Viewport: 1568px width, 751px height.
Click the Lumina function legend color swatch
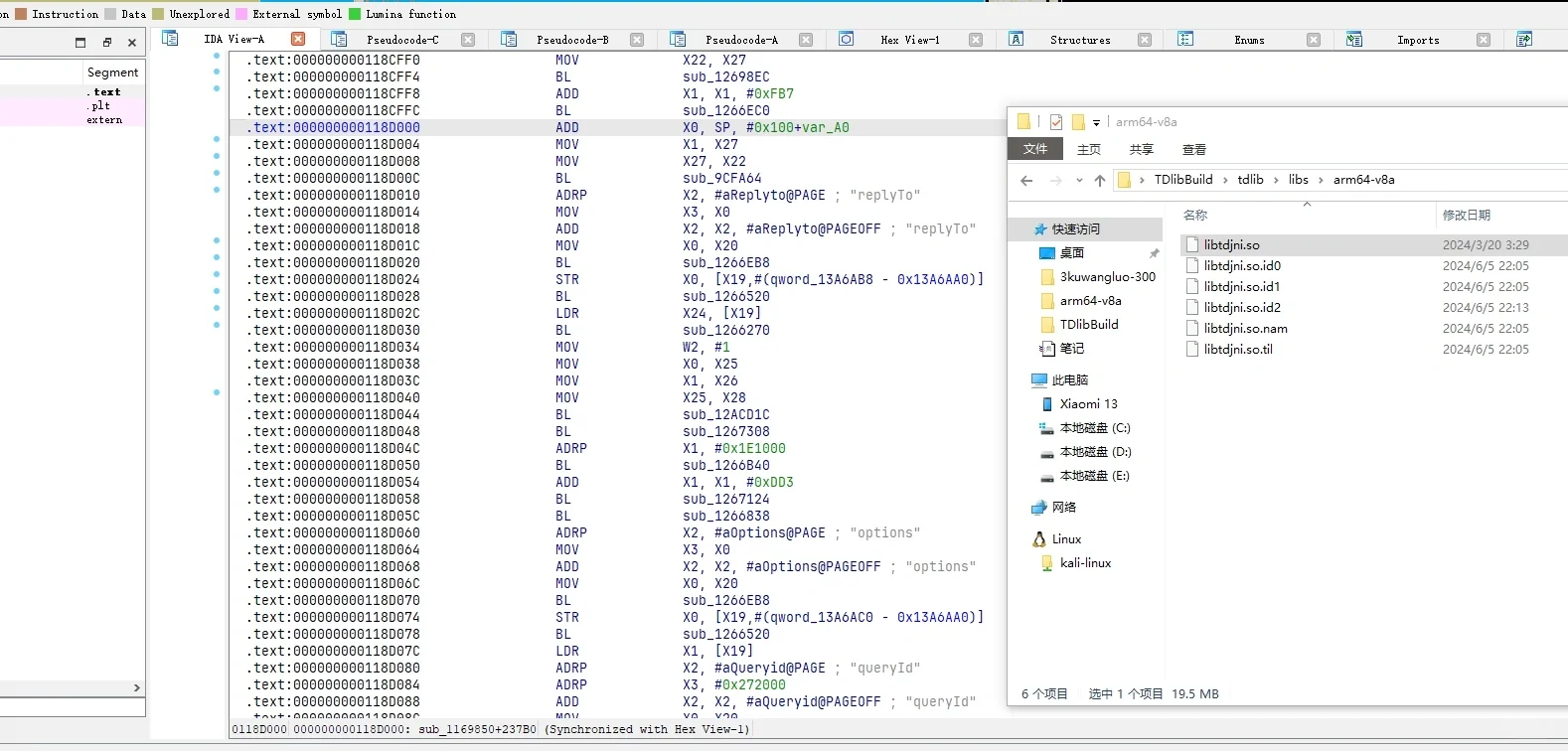(x=355, y=14)
